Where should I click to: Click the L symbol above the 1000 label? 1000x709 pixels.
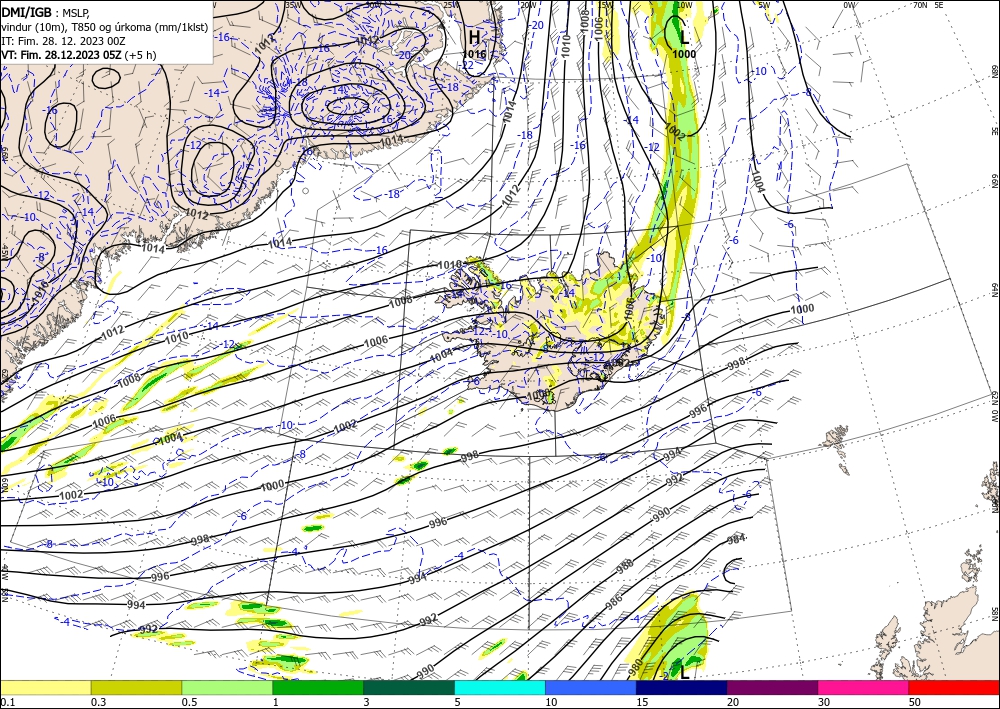click(x=684, y=38)
